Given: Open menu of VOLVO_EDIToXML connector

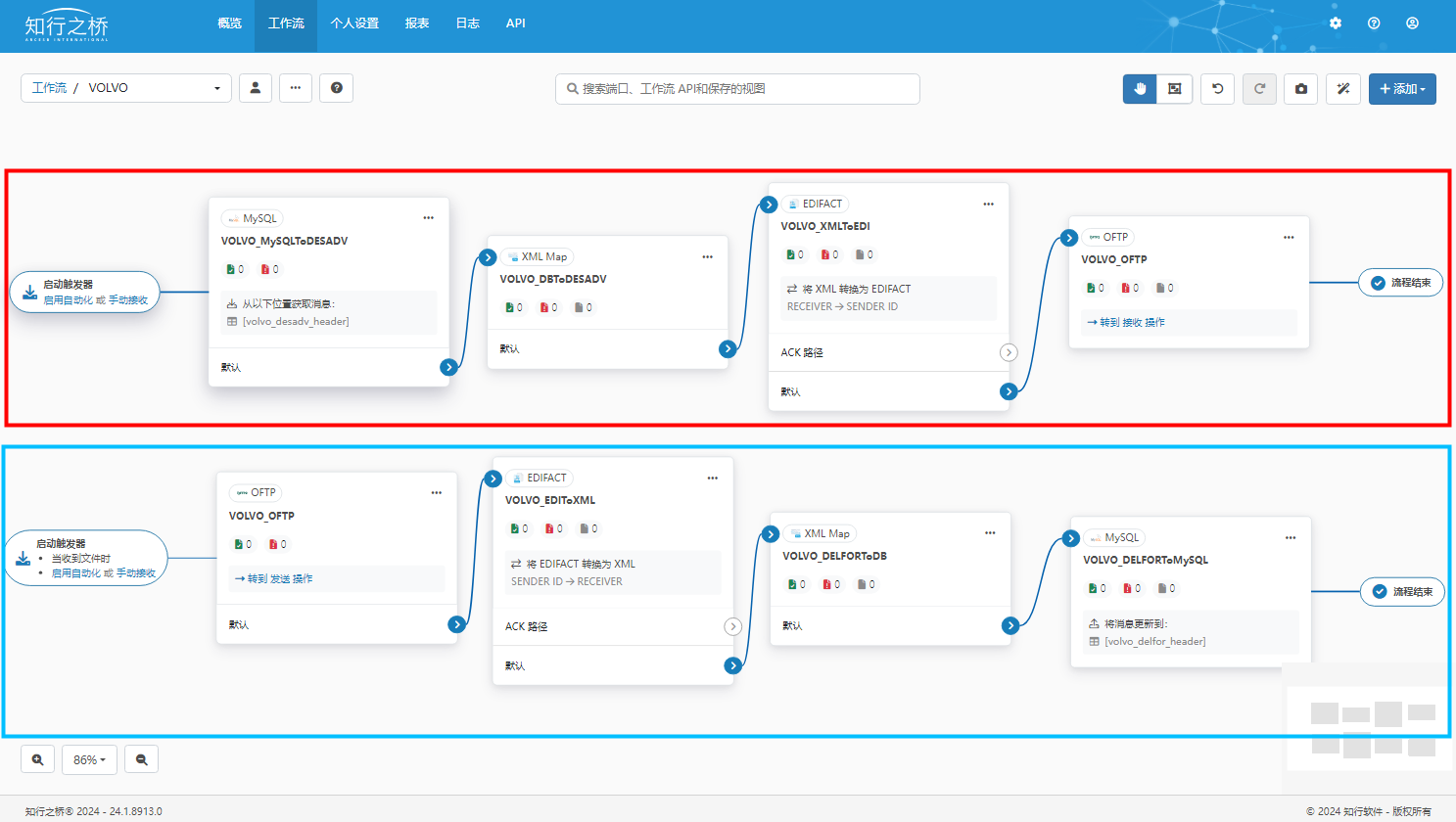Looking at the screenshot, I should click(712, 478).
